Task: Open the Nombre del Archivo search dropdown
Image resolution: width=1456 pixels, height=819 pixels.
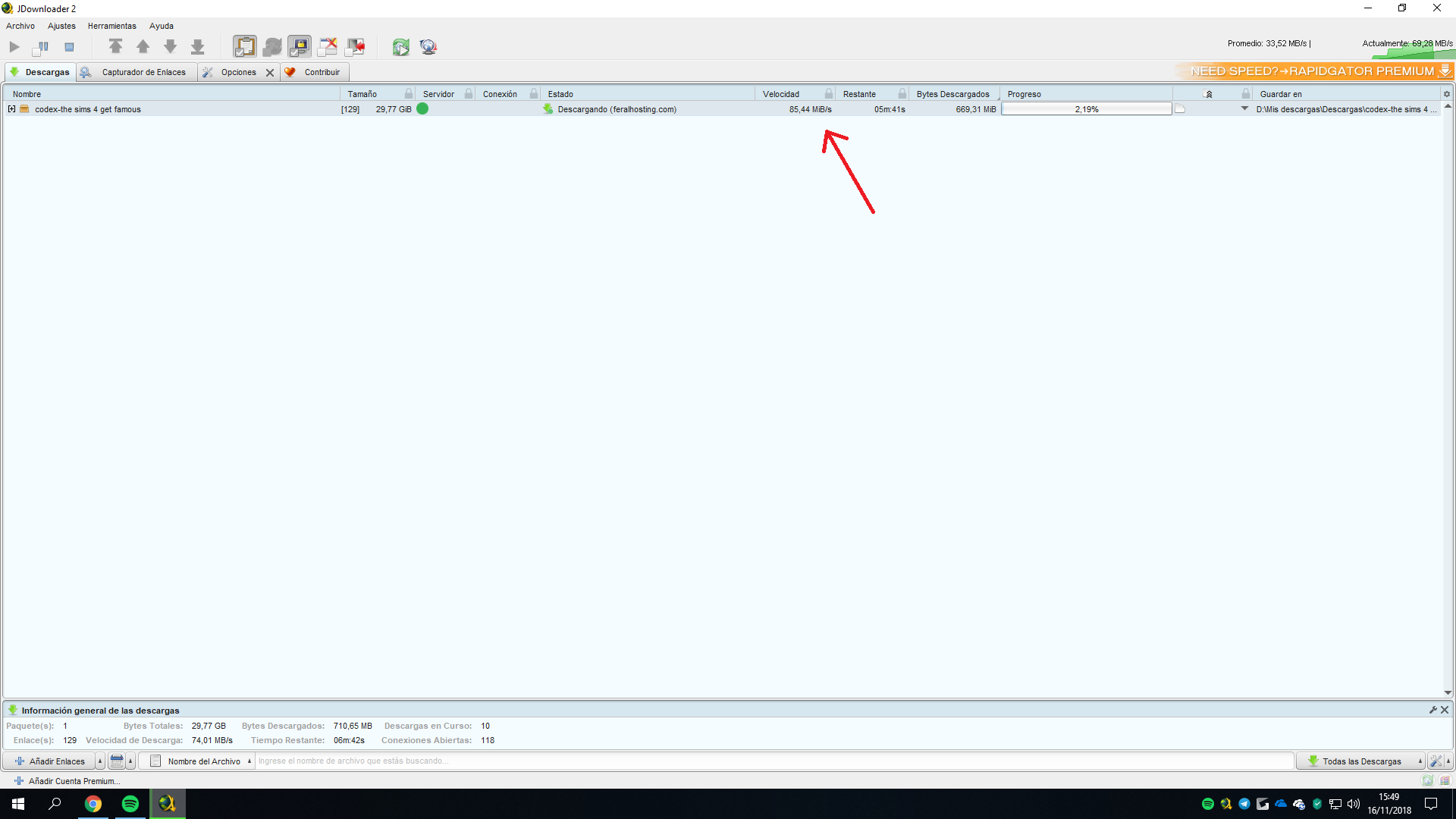Action: coord(202,761)
